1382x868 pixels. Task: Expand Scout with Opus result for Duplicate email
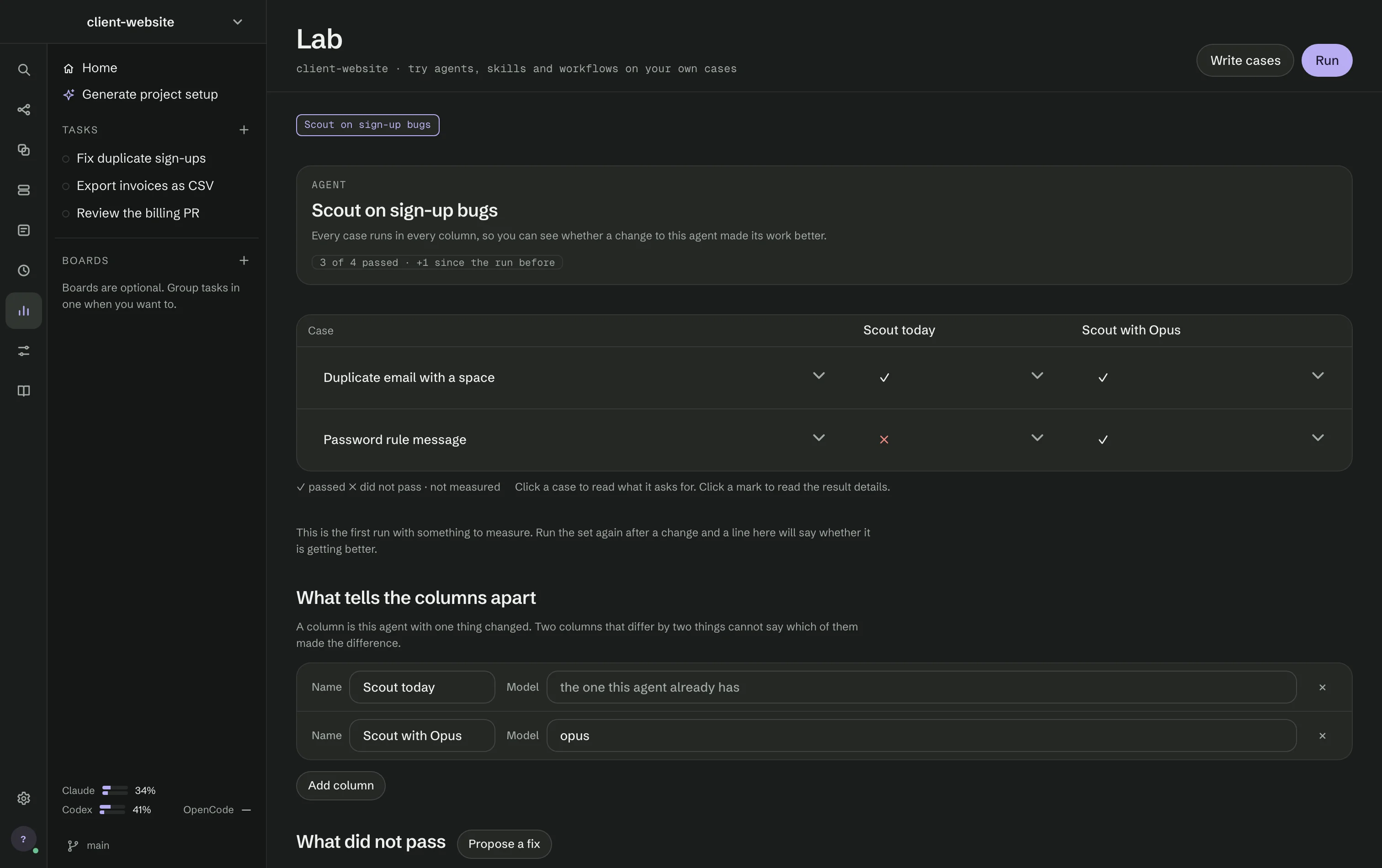tap(1318, 376)
